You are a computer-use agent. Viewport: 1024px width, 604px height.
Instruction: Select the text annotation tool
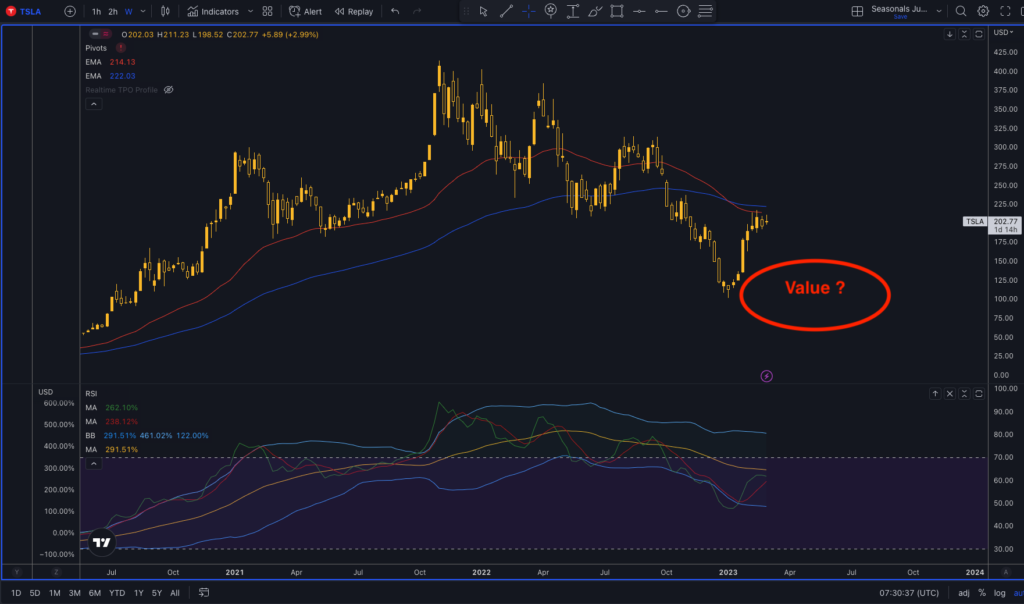572,11
